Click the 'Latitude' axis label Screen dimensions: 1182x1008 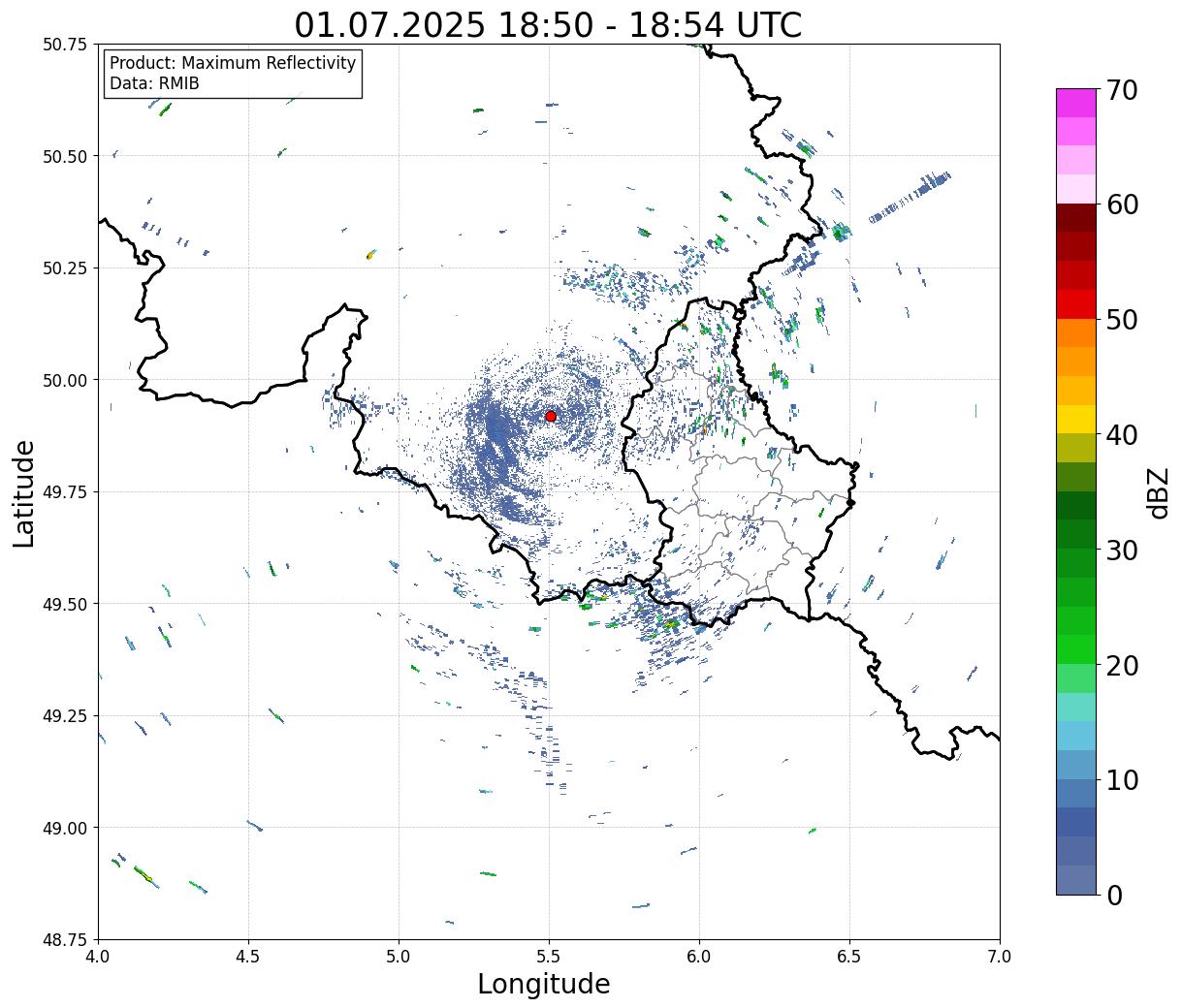[24, 492]
